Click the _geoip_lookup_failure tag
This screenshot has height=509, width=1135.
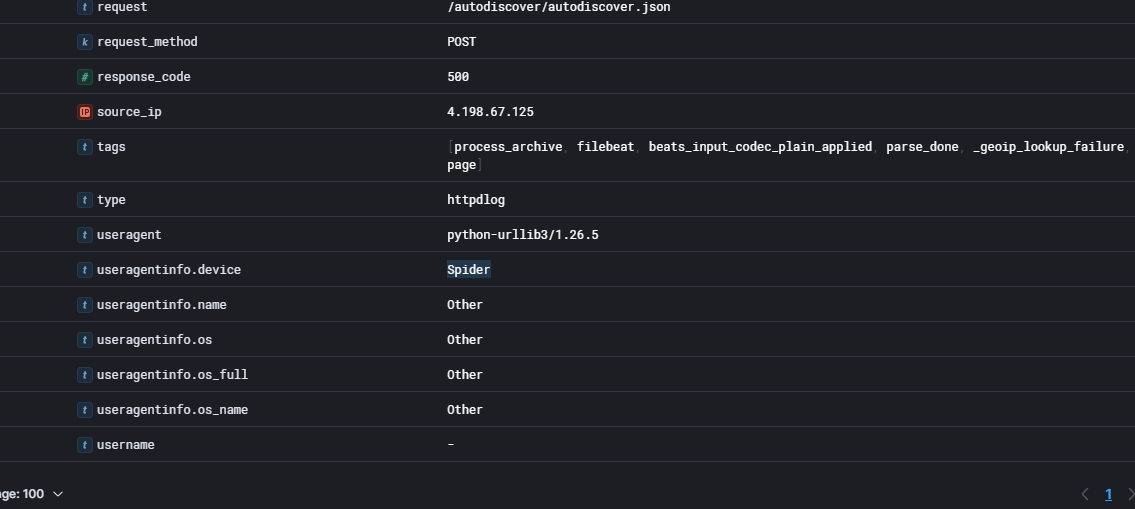pyautogui.click(x=1048, y=147)
